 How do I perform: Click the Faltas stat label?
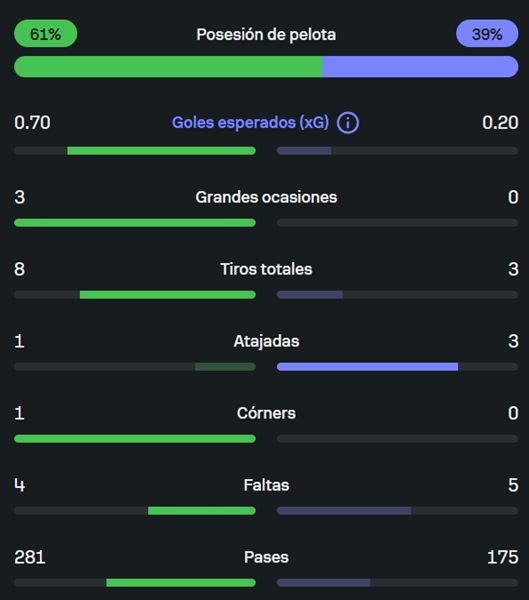pyautogui.click(x=266, y=485)
